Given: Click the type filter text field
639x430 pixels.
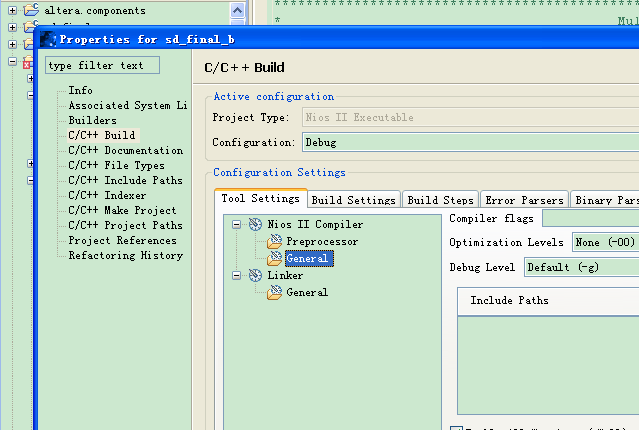Looking at the screenshot, I should pos(102,65).
